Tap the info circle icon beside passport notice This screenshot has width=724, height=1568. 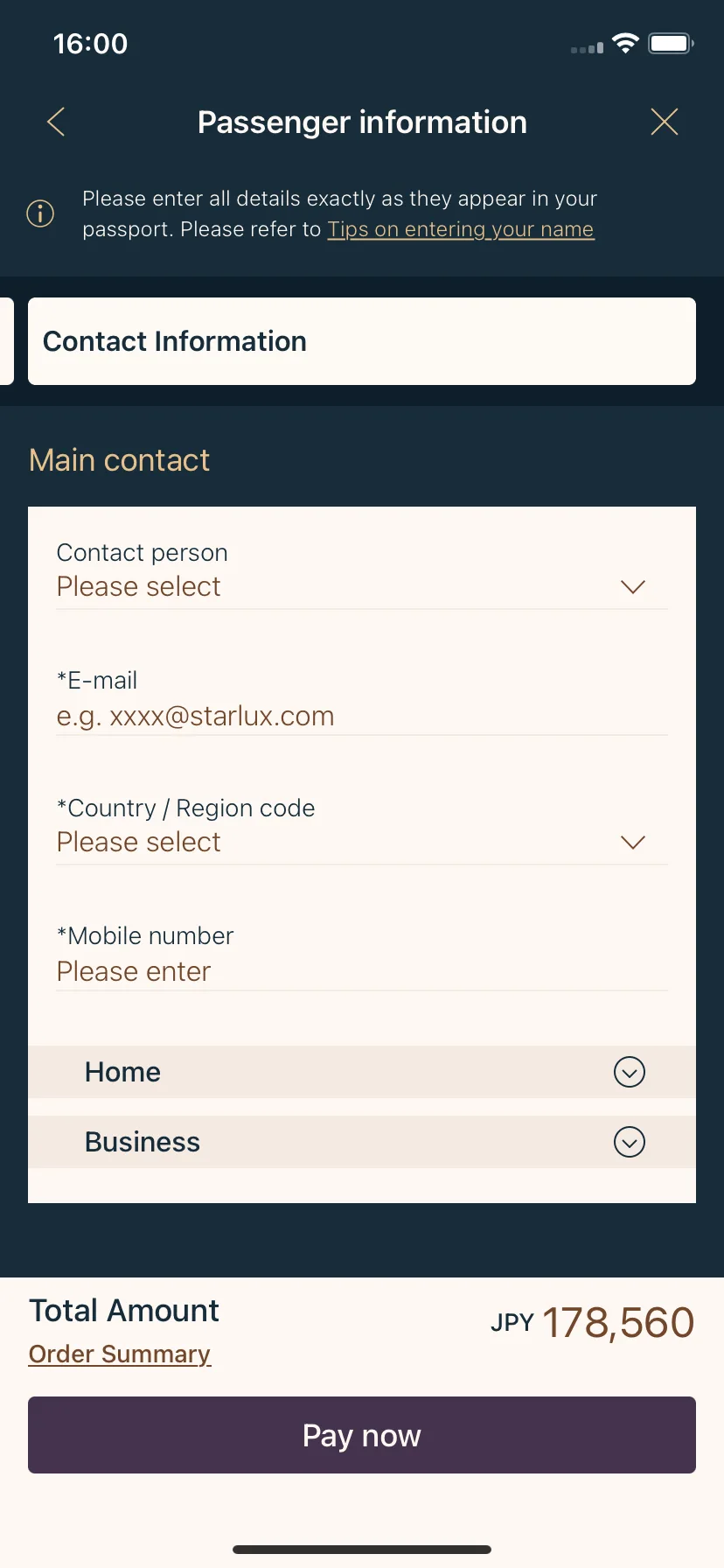click(x=40, y=213)
